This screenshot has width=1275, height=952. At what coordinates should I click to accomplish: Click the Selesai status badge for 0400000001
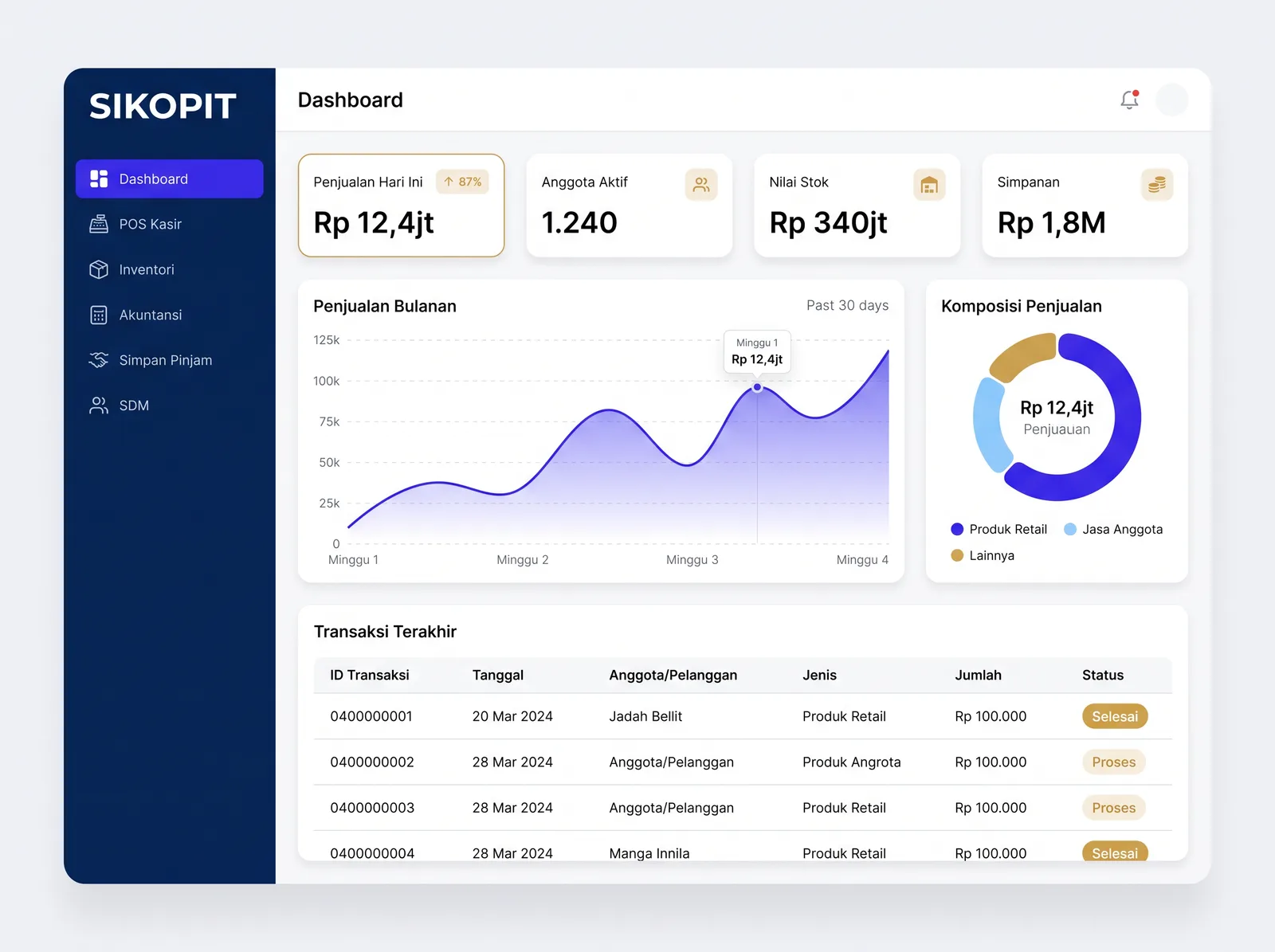click(x=1115, y=716)
